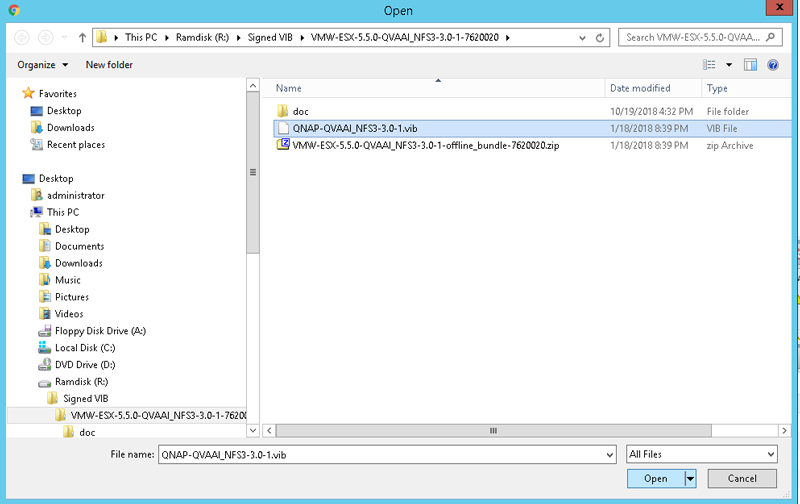This screenshot has height=504, width=800.
Task: Sort files by Name column header
Action: 289,88
